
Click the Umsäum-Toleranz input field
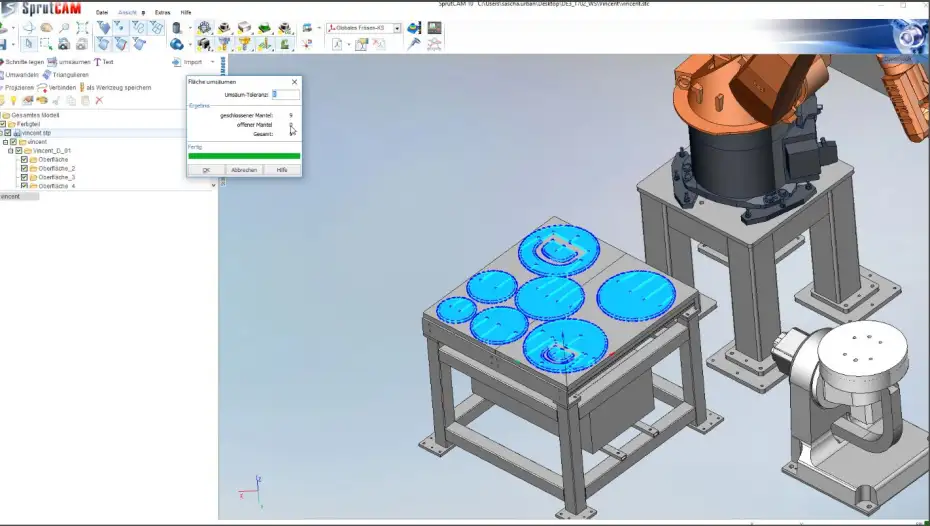(285, 94)
